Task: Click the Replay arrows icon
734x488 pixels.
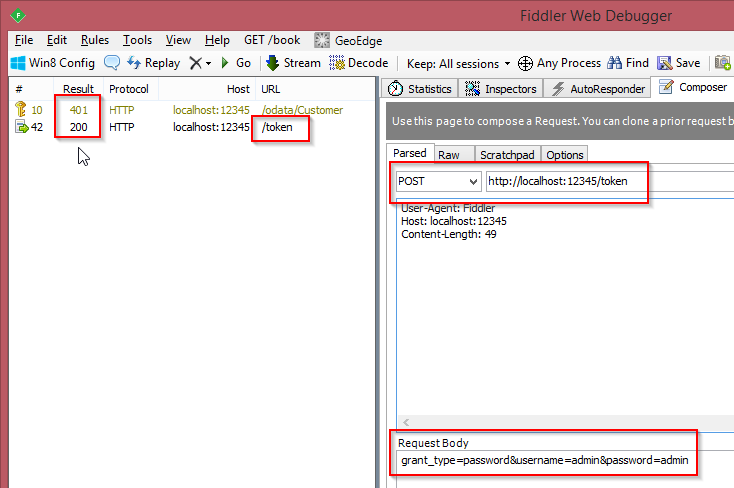Action: click(134, 63)
